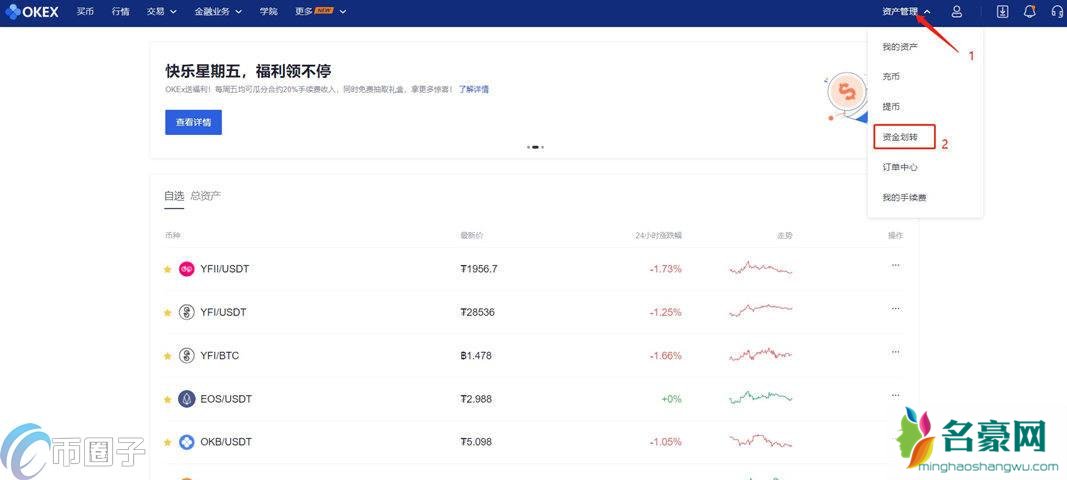The height and width of the screenshot is (480, 1067).
Task: Open the user profile icon
Action: coord(957,12)
